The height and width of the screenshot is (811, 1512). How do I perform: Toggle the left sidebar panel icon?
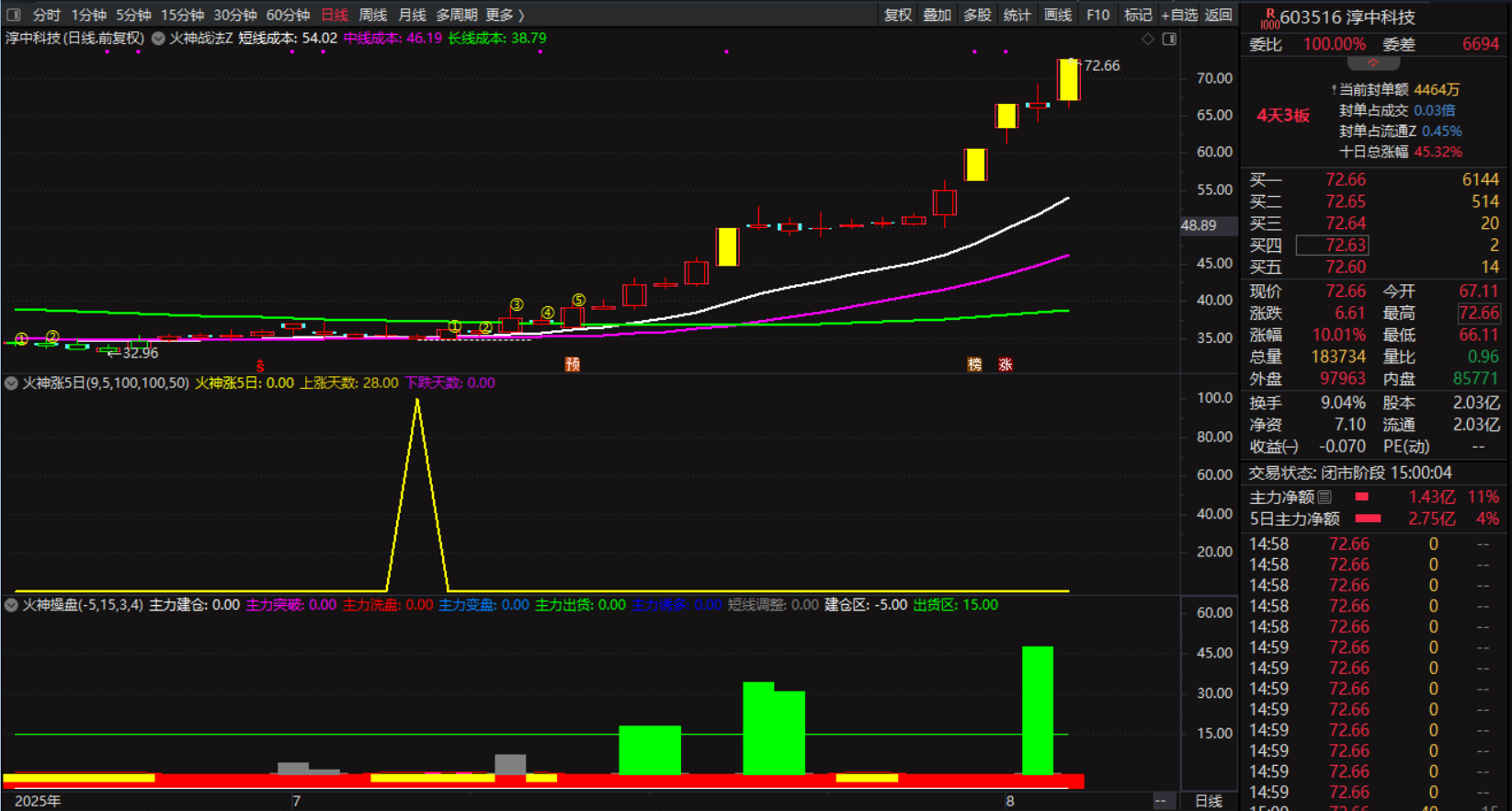14,15
